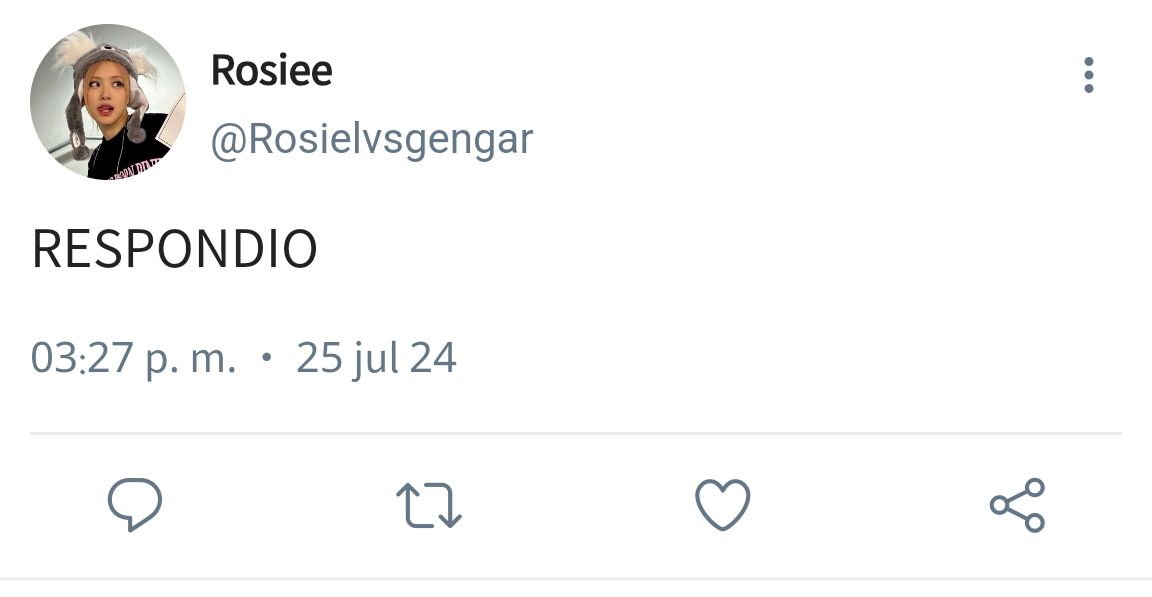This screenshot has width=1152, height=597.
Task: Open the Rosiee display name link
Action: tap(272, 70)
